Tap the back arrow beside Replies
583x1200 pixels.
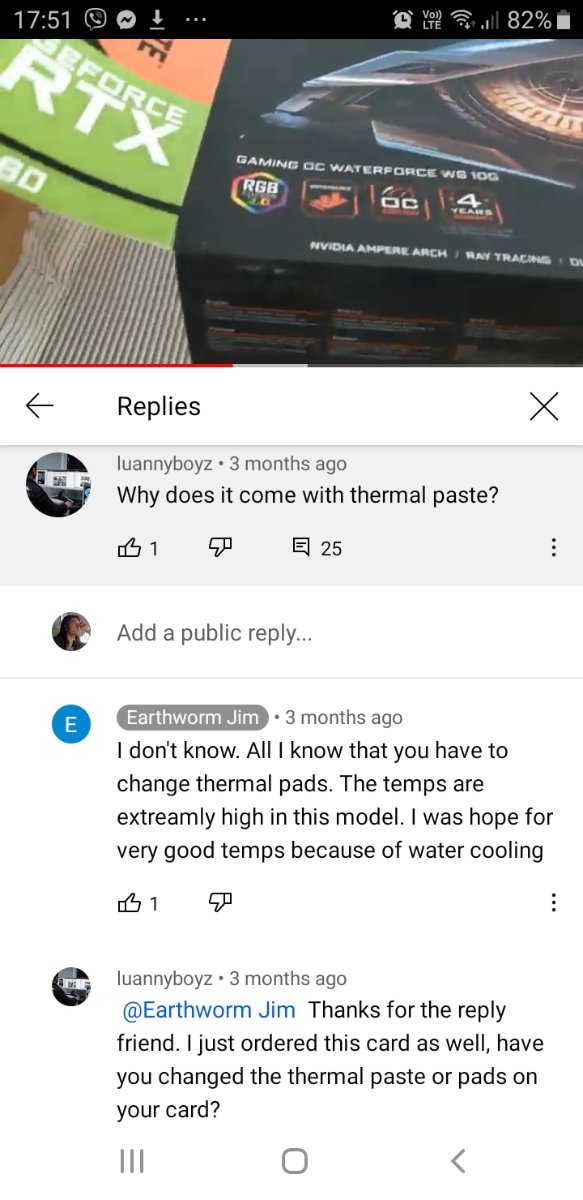coord(39,405)
